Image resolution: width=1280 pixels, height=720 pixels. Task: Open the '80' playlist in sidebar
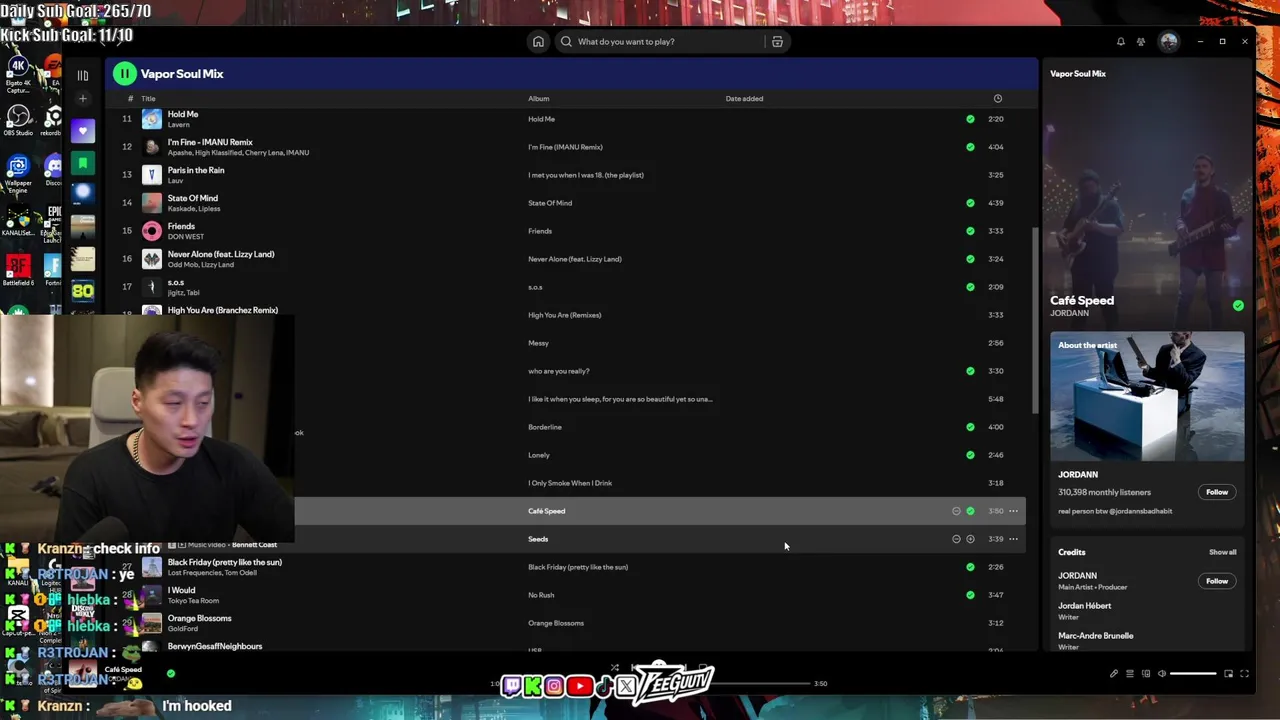coord(83,291)
